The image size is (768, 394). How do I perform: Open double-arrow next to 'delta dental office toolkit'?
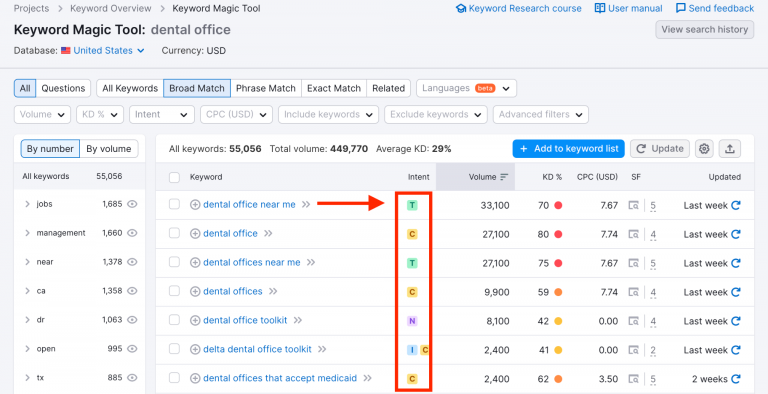[x=322, y=349]
